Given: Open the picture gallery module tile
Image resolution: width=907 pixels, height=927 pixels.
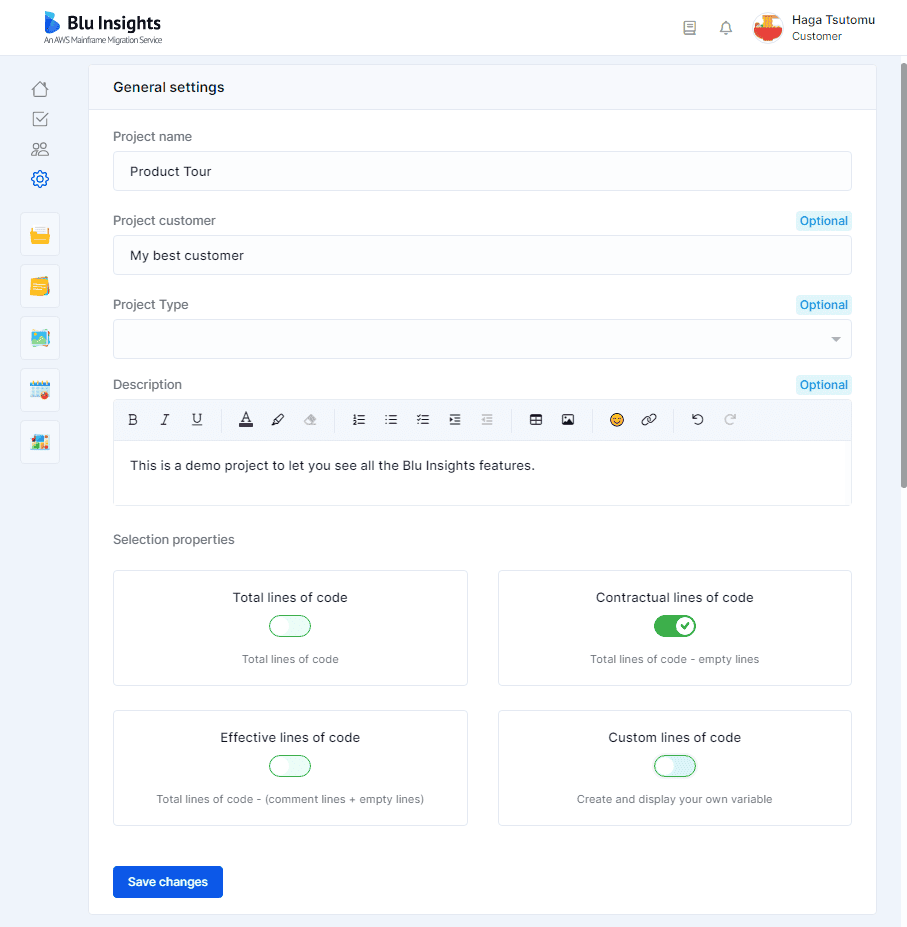Looking at the screenshot, I should pyautogui.click(x=40, y=338).
